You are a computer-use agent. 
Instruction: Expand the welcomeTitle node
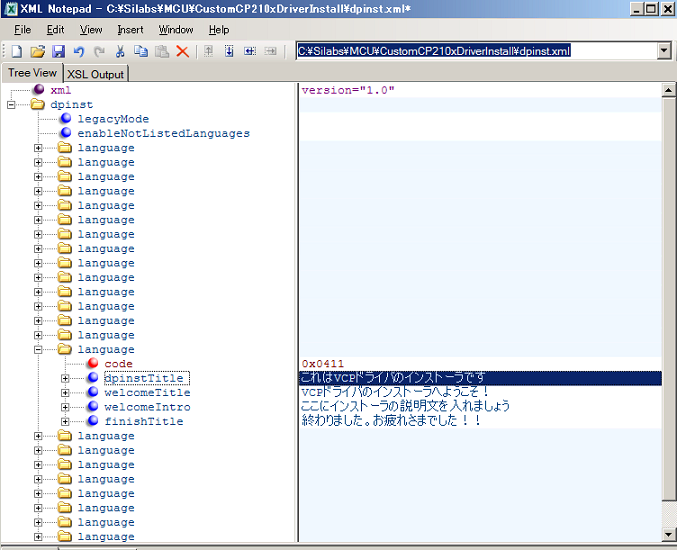tap(65, 392)
